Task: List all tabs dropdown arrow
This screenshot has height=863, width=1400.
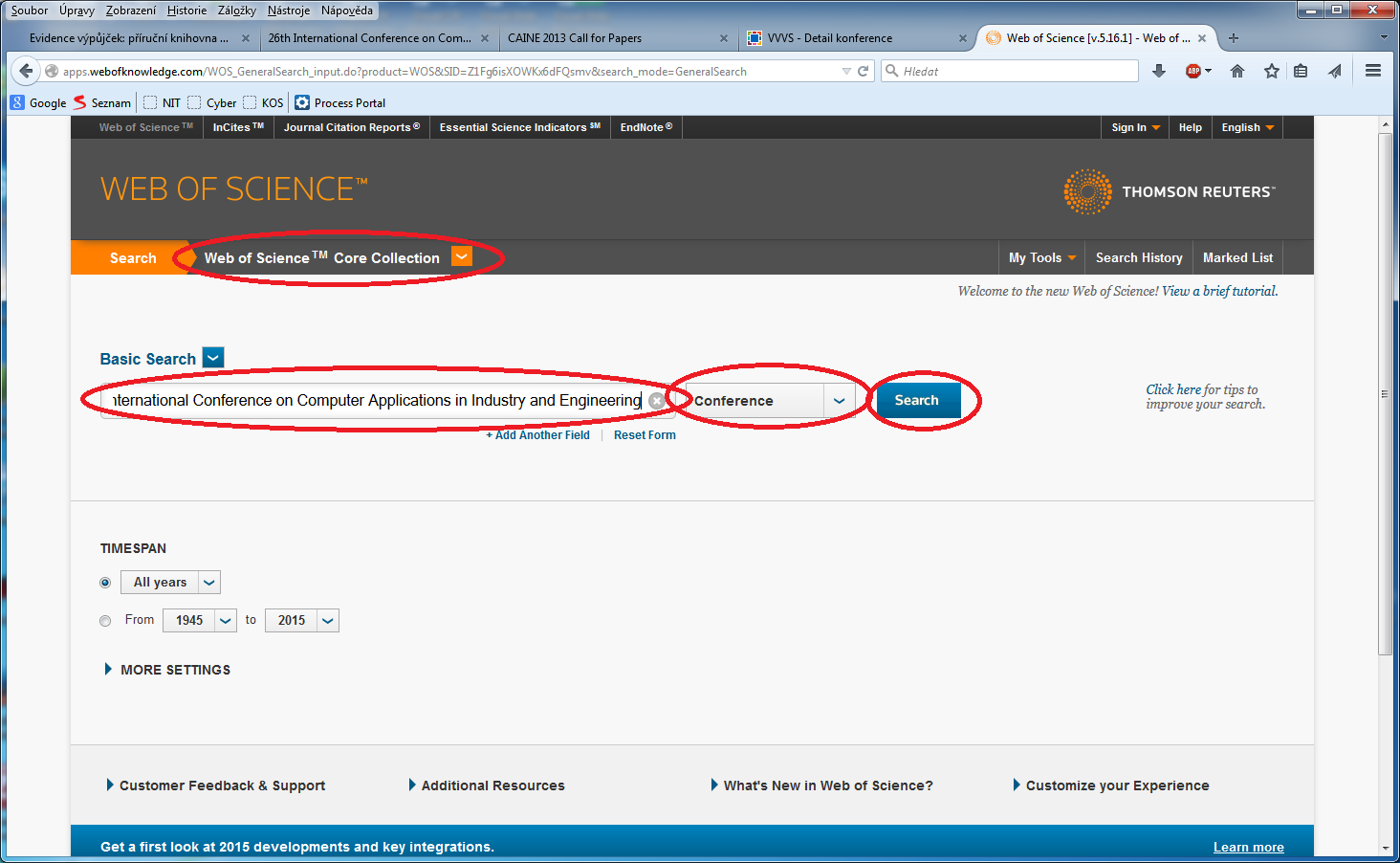Action: point(1383,38)
